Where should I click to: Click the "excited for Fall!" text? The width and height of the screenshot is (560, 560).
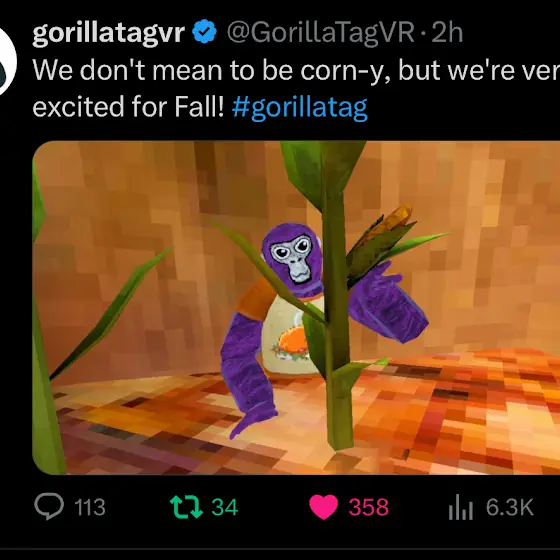point(128,106)
